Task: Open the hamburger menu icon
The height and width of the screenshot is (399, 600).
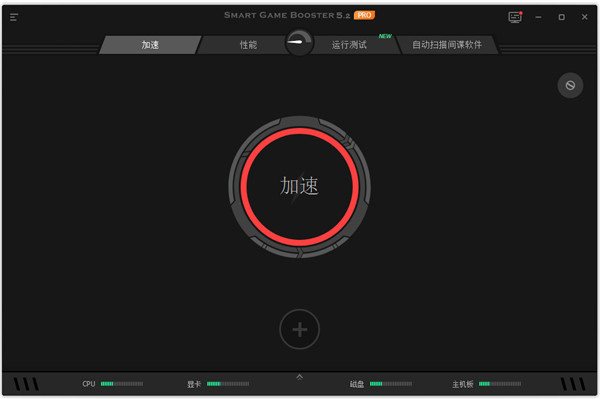Action: click(x=14, y=17)
